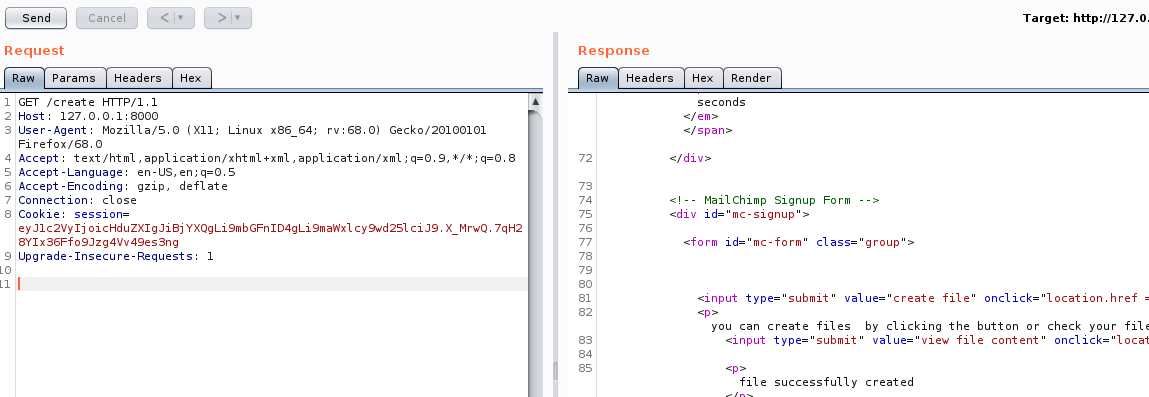Switch to the Request Params tab
The image size is (1149, 397).
(74, 78)
